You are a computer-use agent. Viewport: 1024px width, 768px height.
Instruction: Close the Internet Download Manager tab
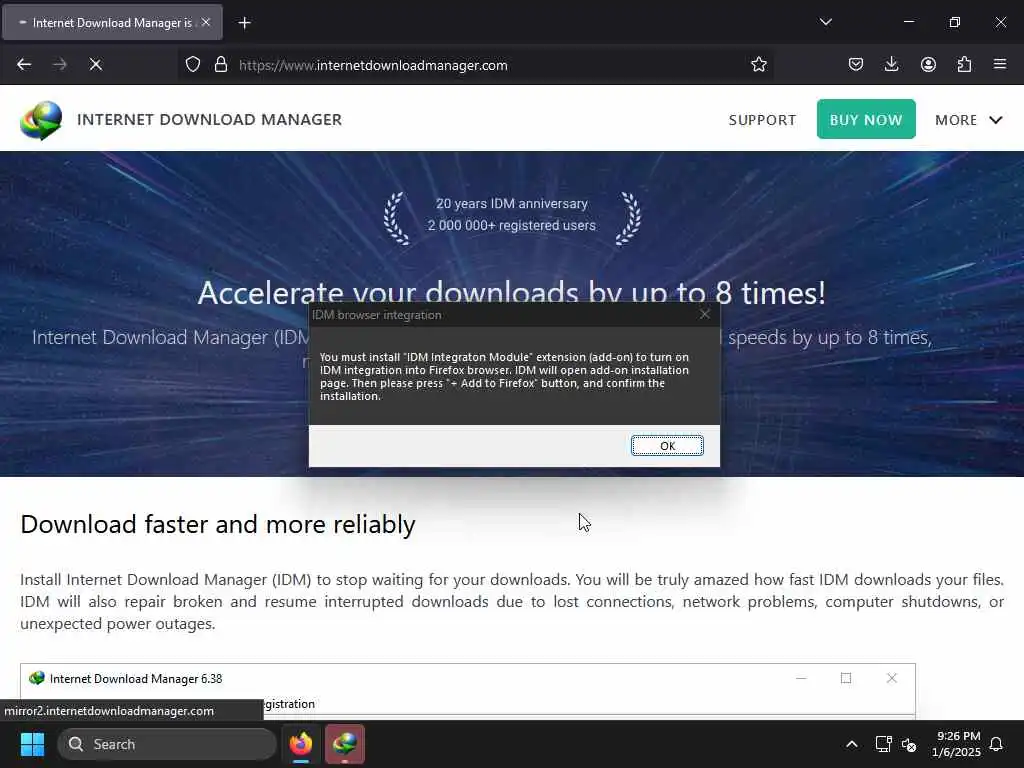[206, 22]
